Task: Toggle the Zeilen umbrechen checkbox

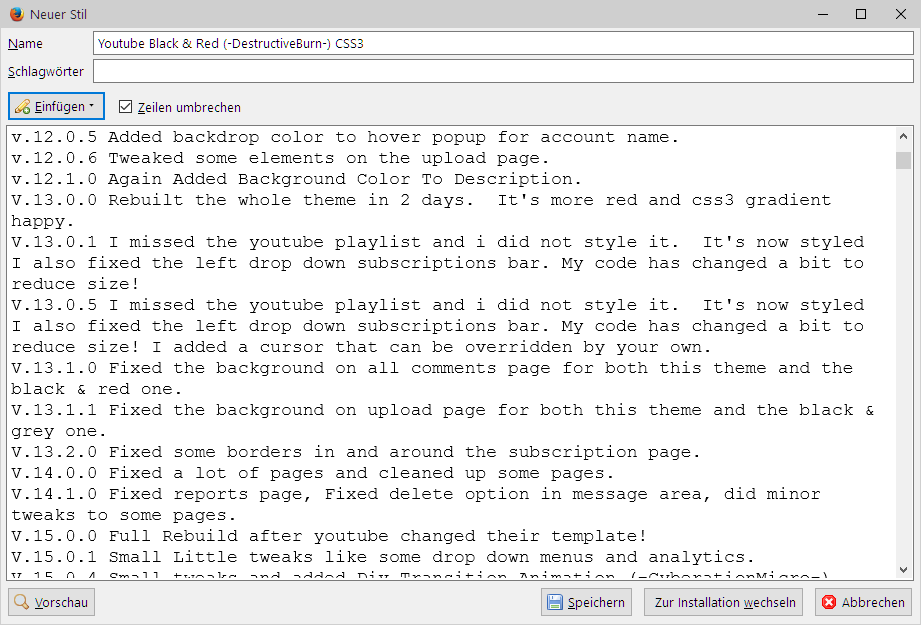Action: coord(126,107)
